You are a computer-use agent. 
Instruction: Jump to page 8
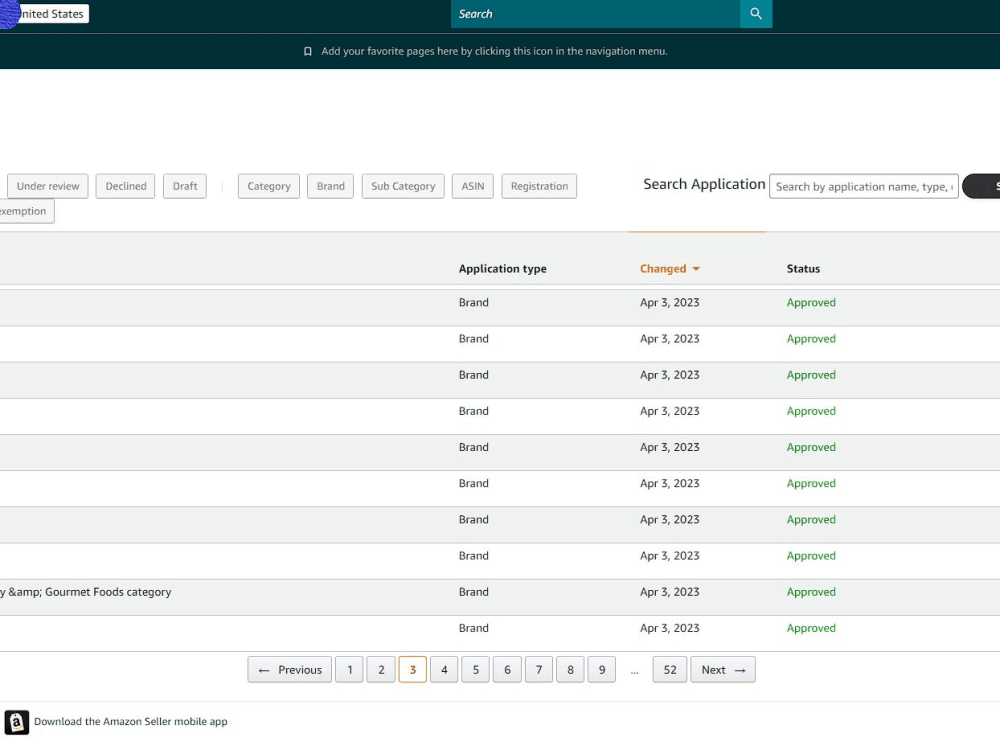pyautogui.click(x=570, y=670)
